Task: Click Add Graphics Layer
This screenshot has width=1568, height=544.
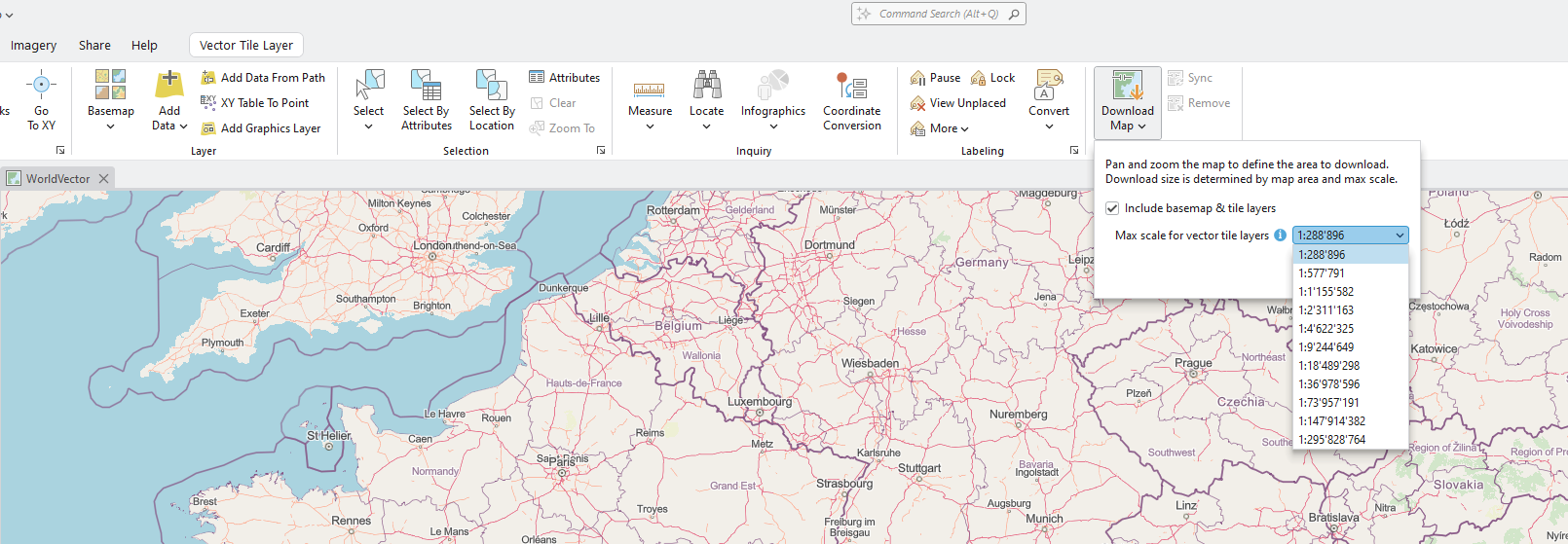Action: pyautogui.click(x=261, y=128)
